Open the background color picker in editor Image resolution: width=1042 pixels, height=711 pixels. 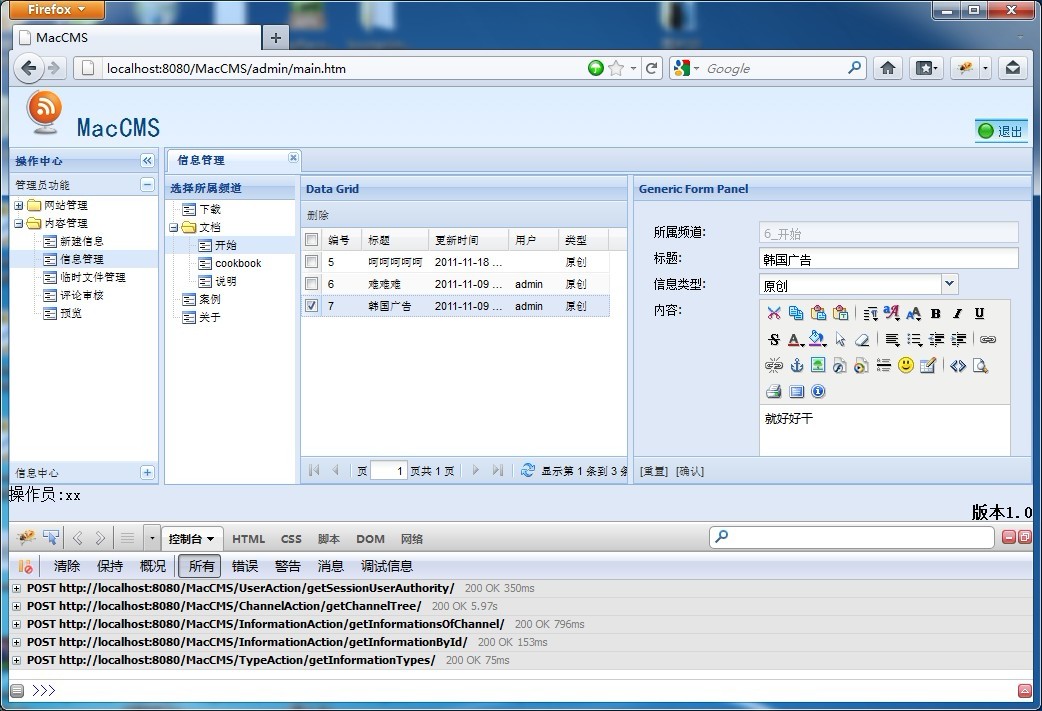tap(818, 340)
